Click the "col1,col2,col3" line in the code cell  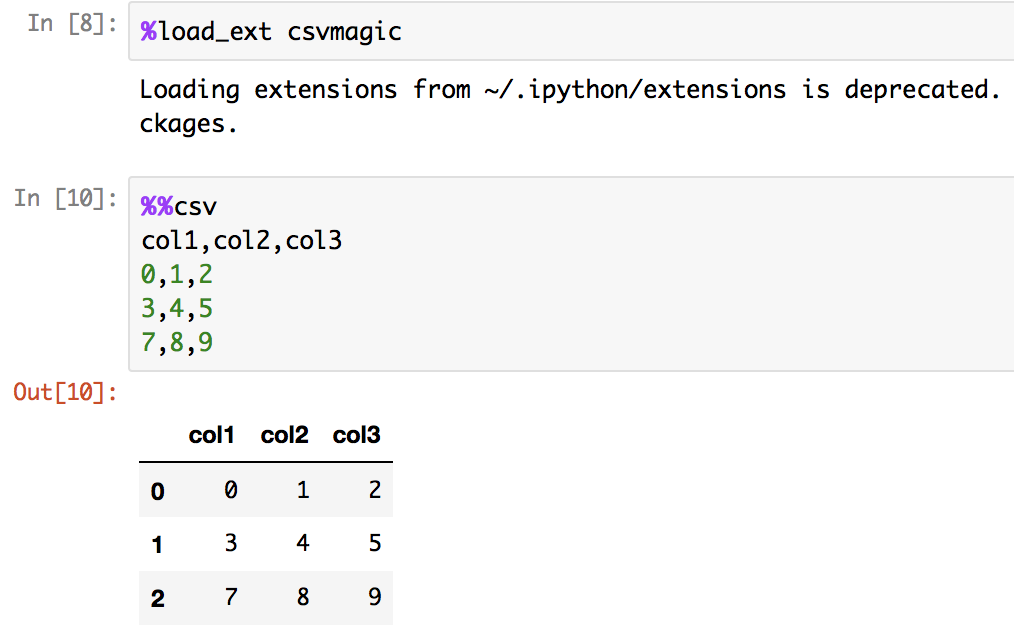pyautogui.click(x=241, y=241)
